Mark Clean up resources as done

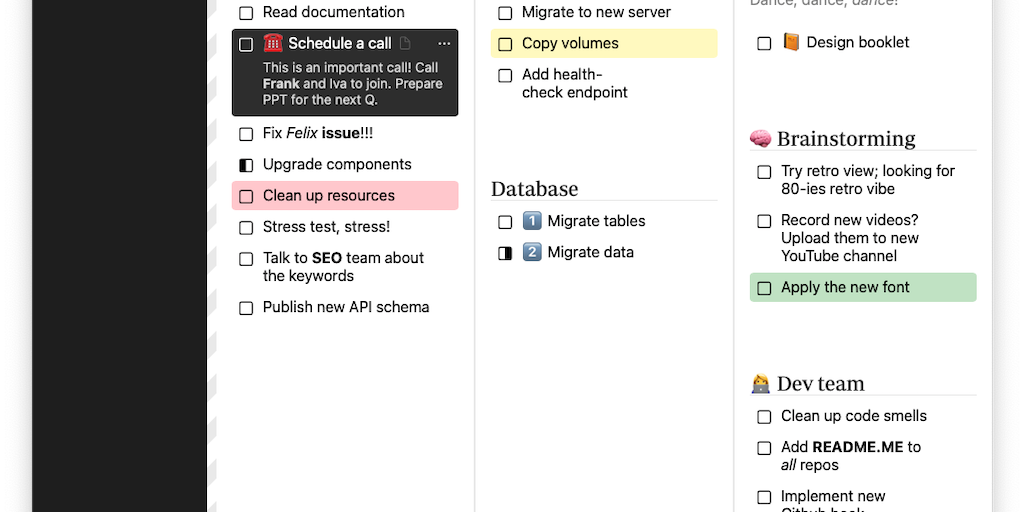[x=246, y=196]
